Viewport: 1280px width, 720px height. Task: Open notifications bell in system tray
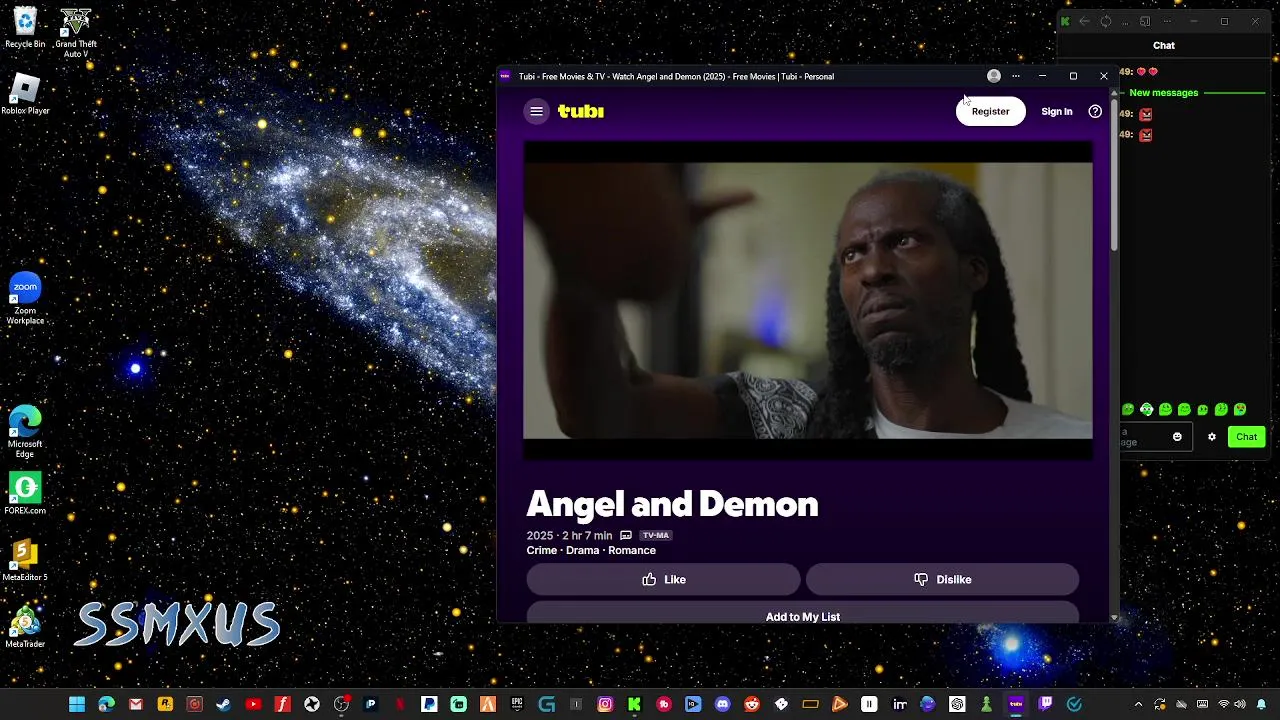1261,705
